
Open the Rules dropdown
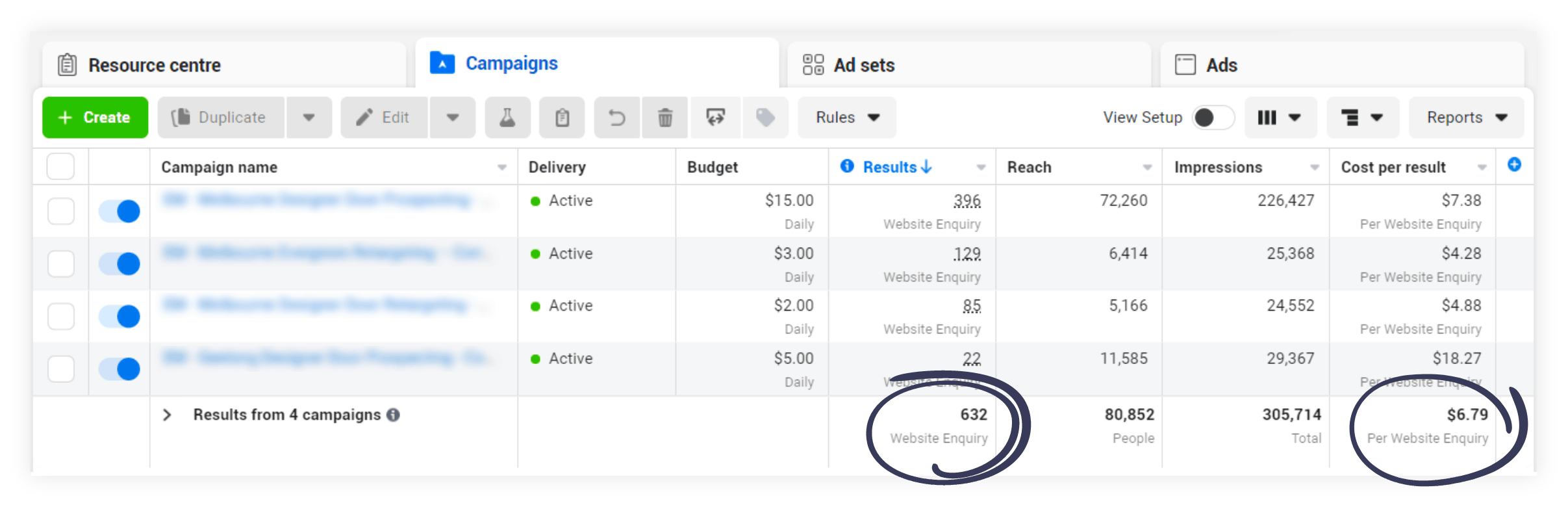coord(847,118)
